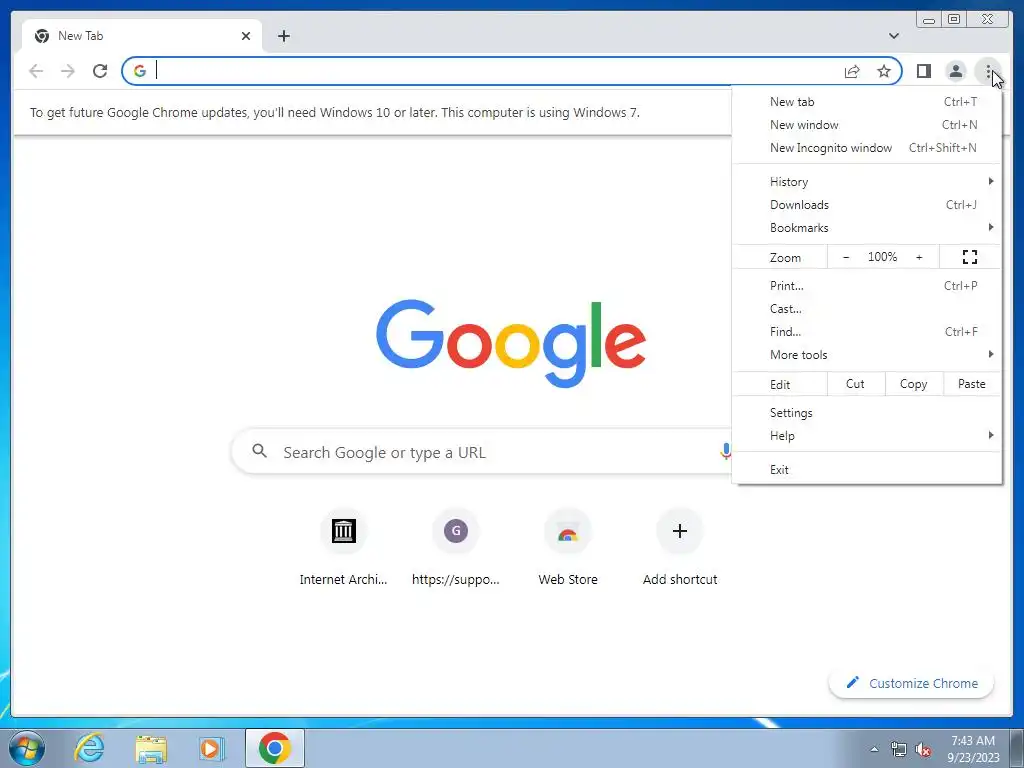Select Print... in the menu
This screenshot has width=1024, height=768.
coord(867,285)
